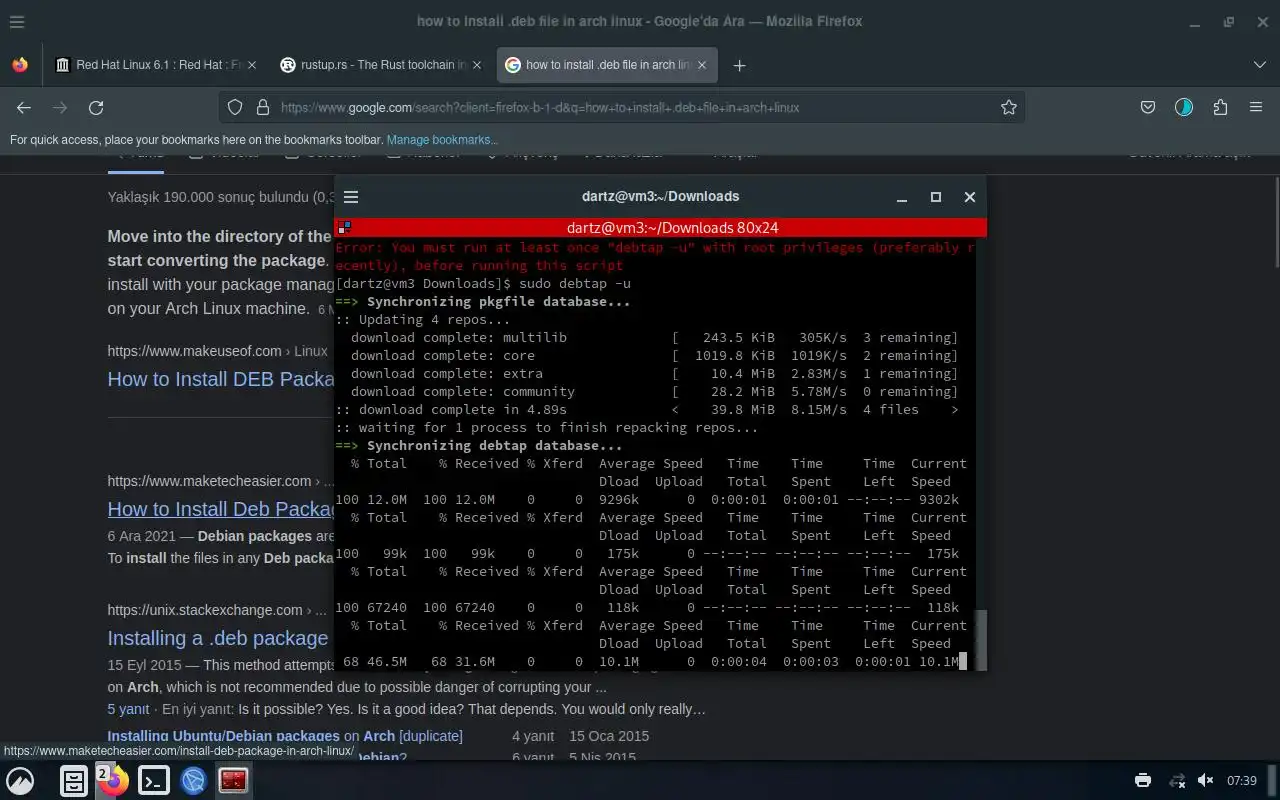Close the rustup.rs tab
This screenshot has height=800, width=1280.
pyautogui.click(x=477, y=65)
